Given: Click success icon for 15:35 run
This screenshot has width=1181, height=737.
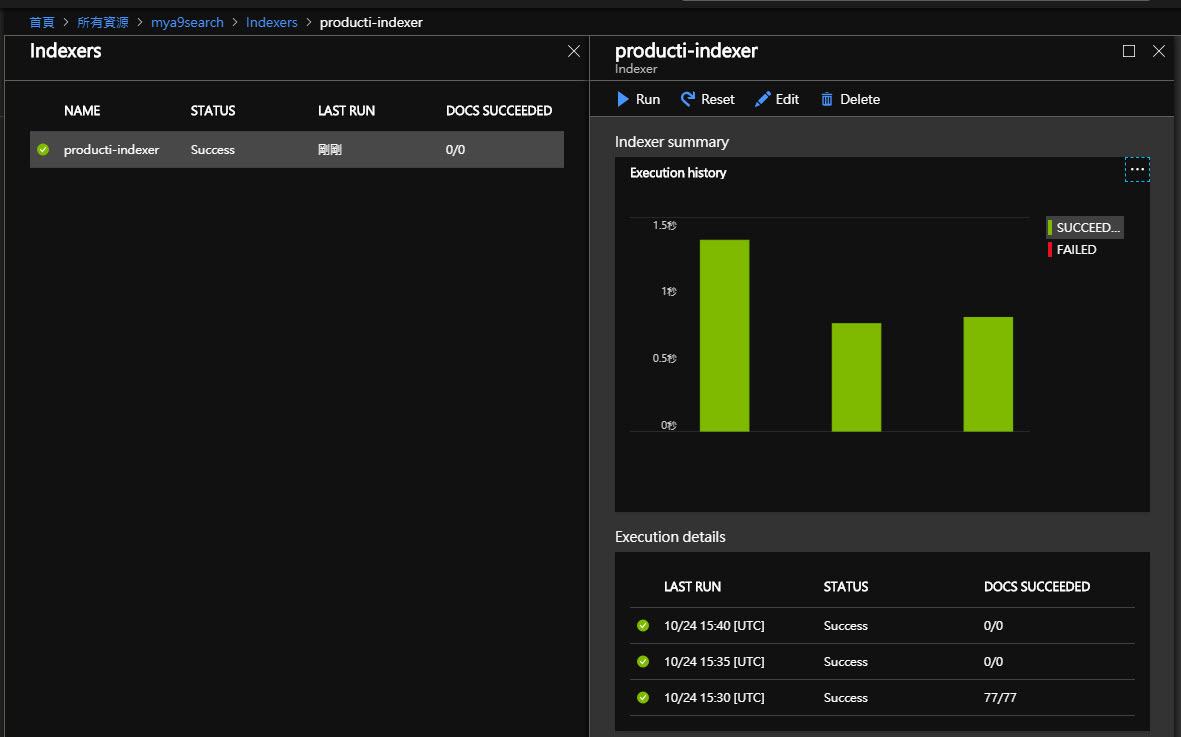Looking at the screenshot, I should click(x=642, y=662).
